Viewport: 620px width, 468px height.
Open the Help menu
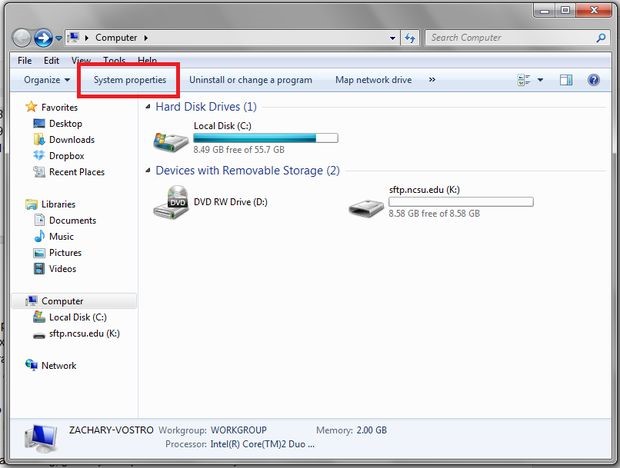tap(147, 60)
